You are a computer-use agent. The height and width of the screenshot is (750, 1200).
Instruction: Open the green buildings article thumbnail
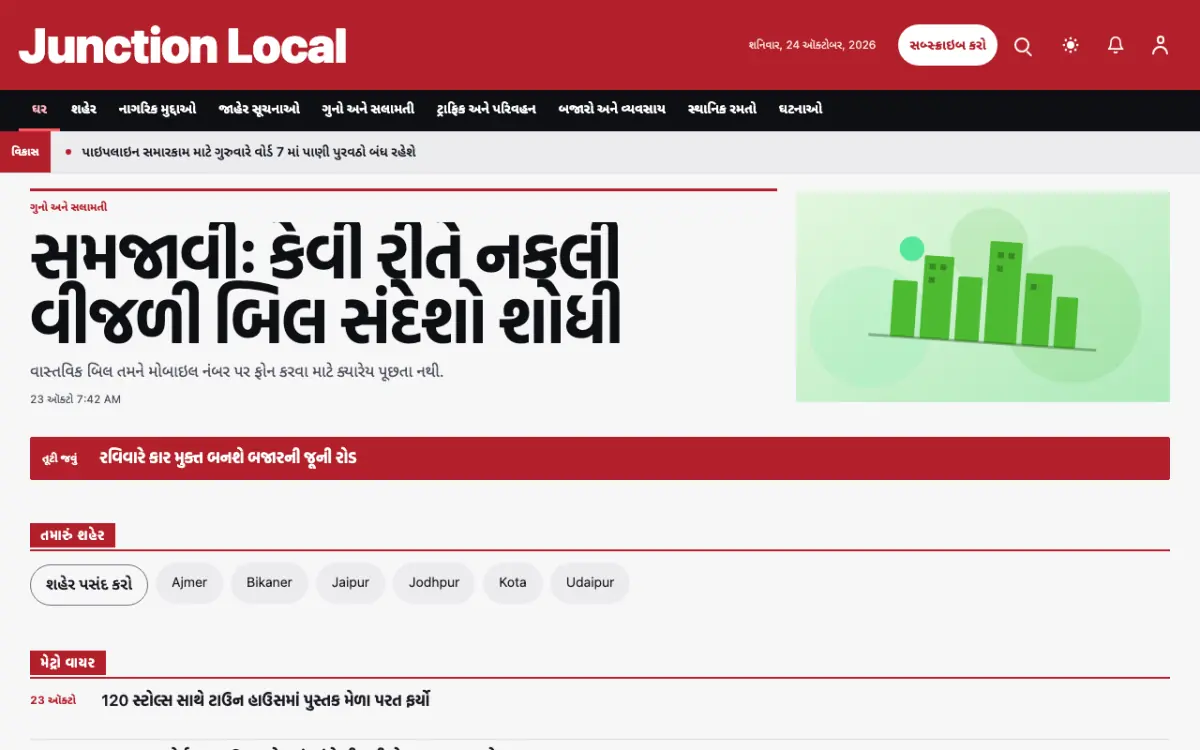(x=983, y=297)
